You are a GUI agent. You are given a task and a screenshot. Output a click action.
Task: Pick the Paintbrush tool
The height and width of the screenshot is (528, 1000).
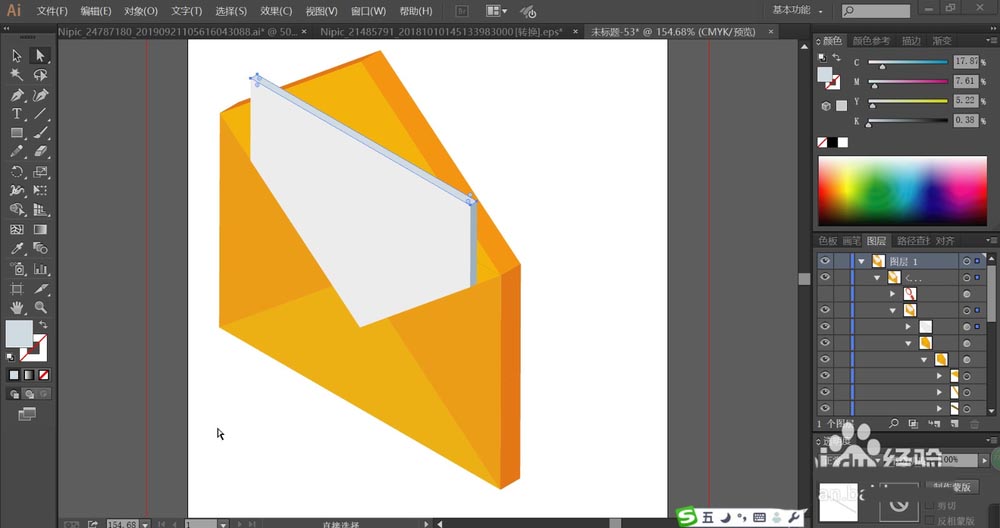click(x=40, y=133)
